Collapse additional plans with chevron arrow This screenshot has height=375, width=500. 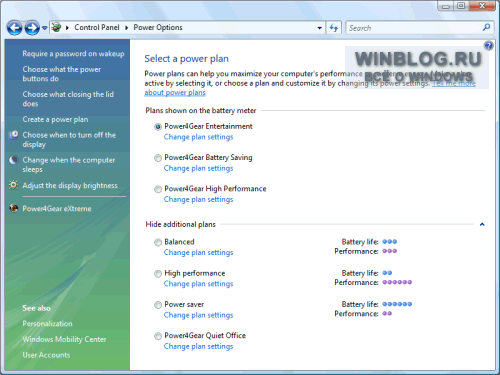(482, 224)
